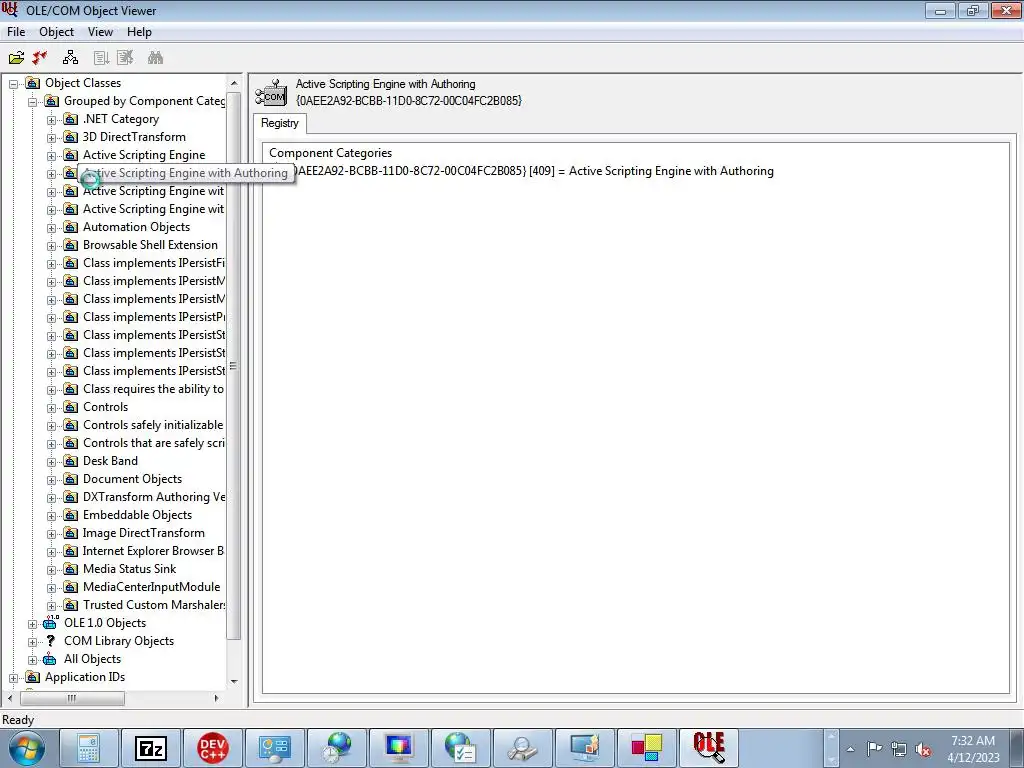This screenshot has width=1024, height=768.
Task: Click the folder icon beside Object Classes
Action: pos(32,83)
